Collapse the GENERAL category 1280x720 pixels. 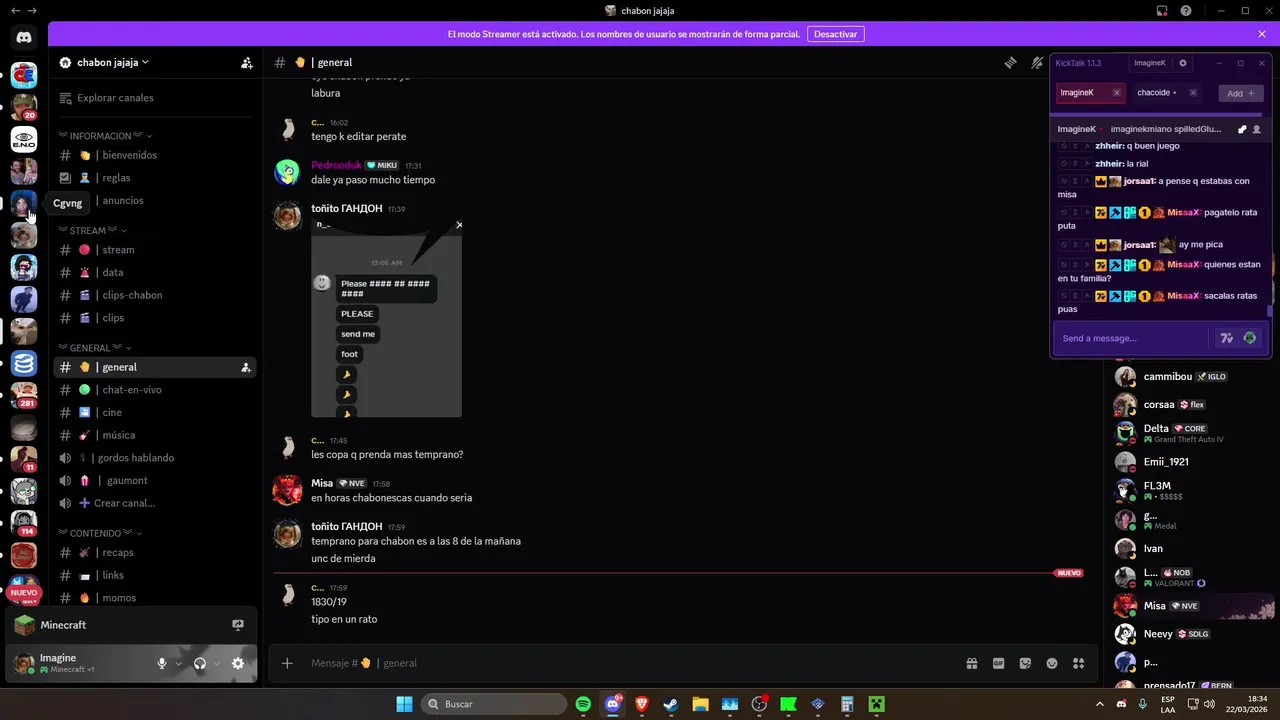click(96, 348)
